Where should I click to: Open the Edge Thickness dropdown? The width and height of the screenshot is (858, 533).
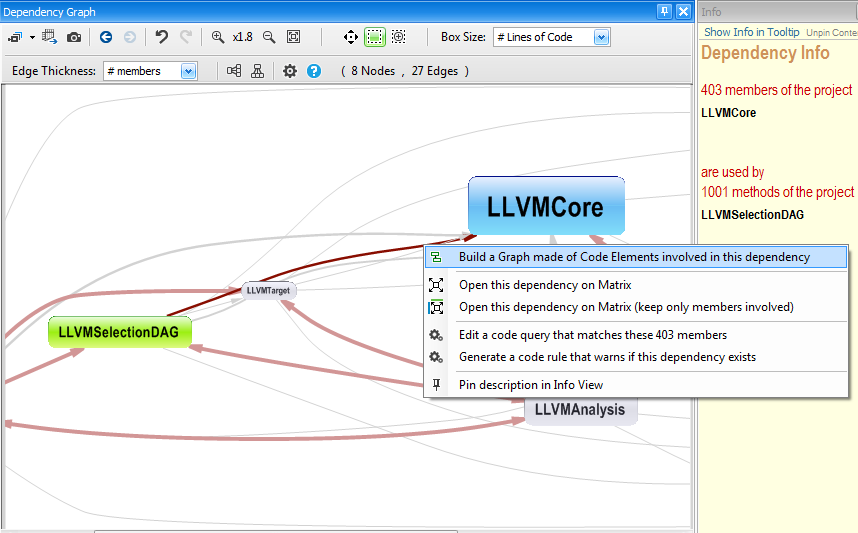pos(189,71)
